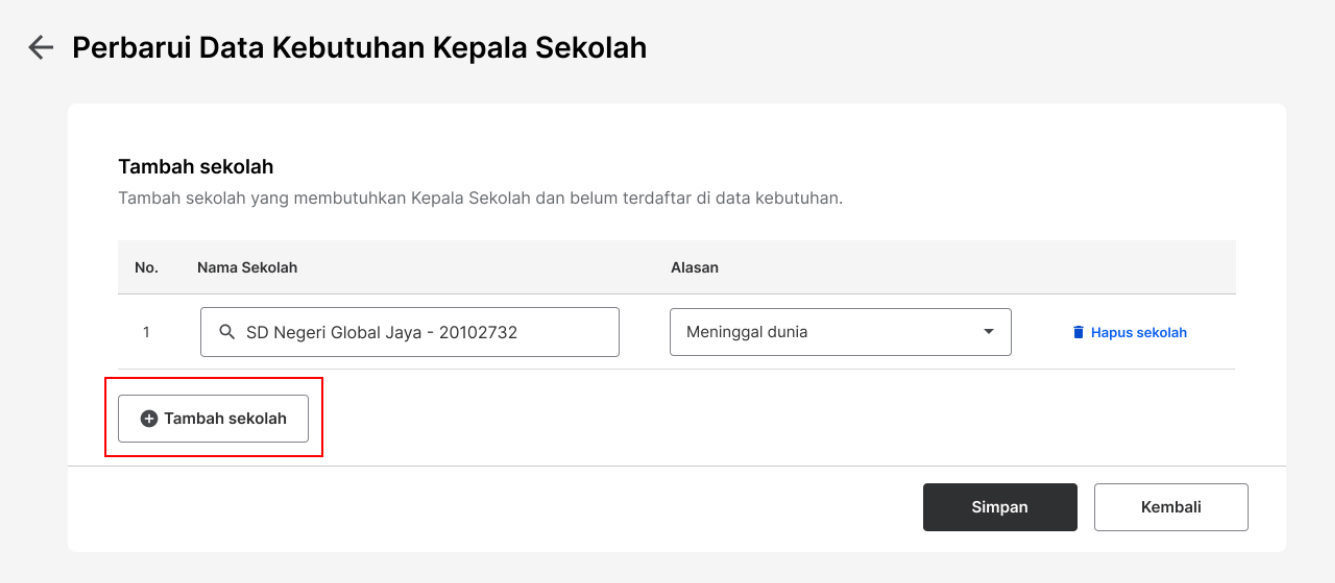1335x583 pixels.
Task: Go back using the left arrow icon
Action: [41, 47]
